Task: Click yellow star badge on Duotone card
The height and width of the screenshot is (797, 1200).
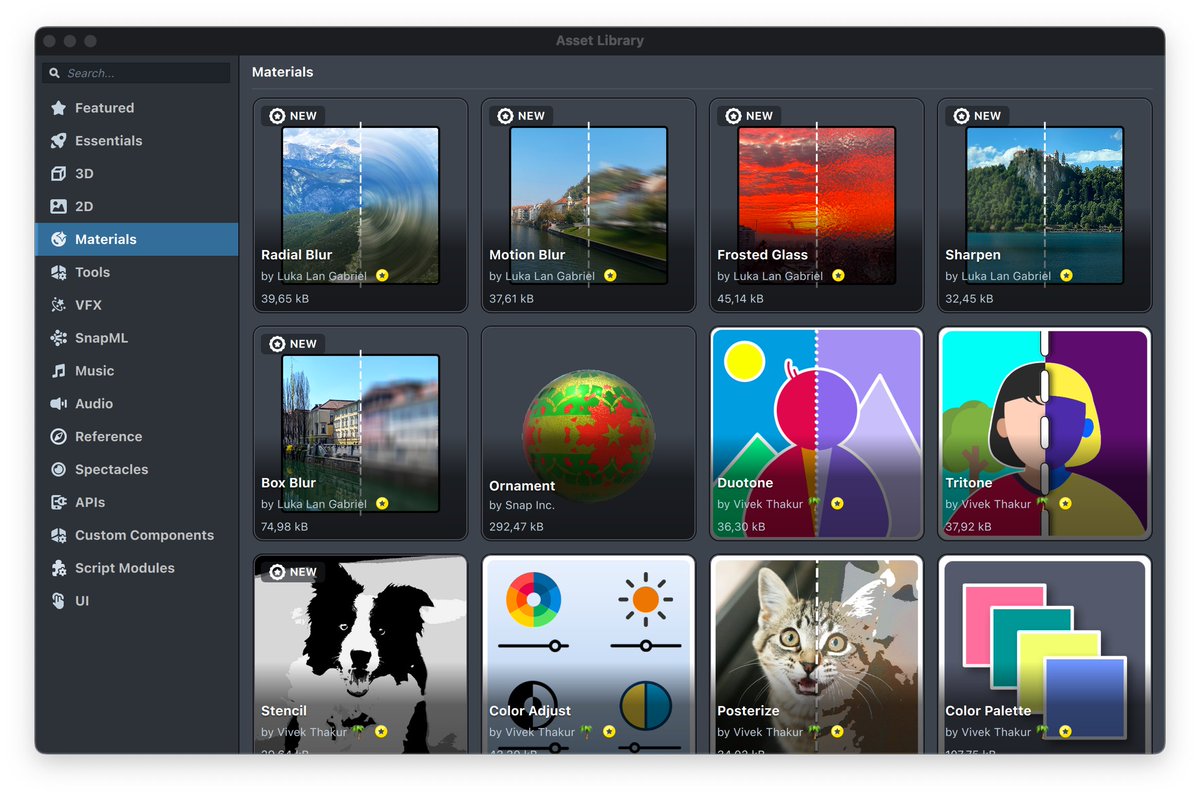Action: click(837, 504)
